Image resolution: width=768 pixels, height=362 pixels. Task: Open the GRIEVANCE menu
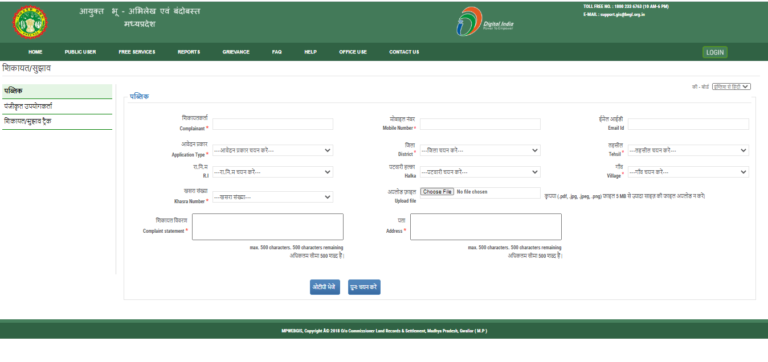236,52
